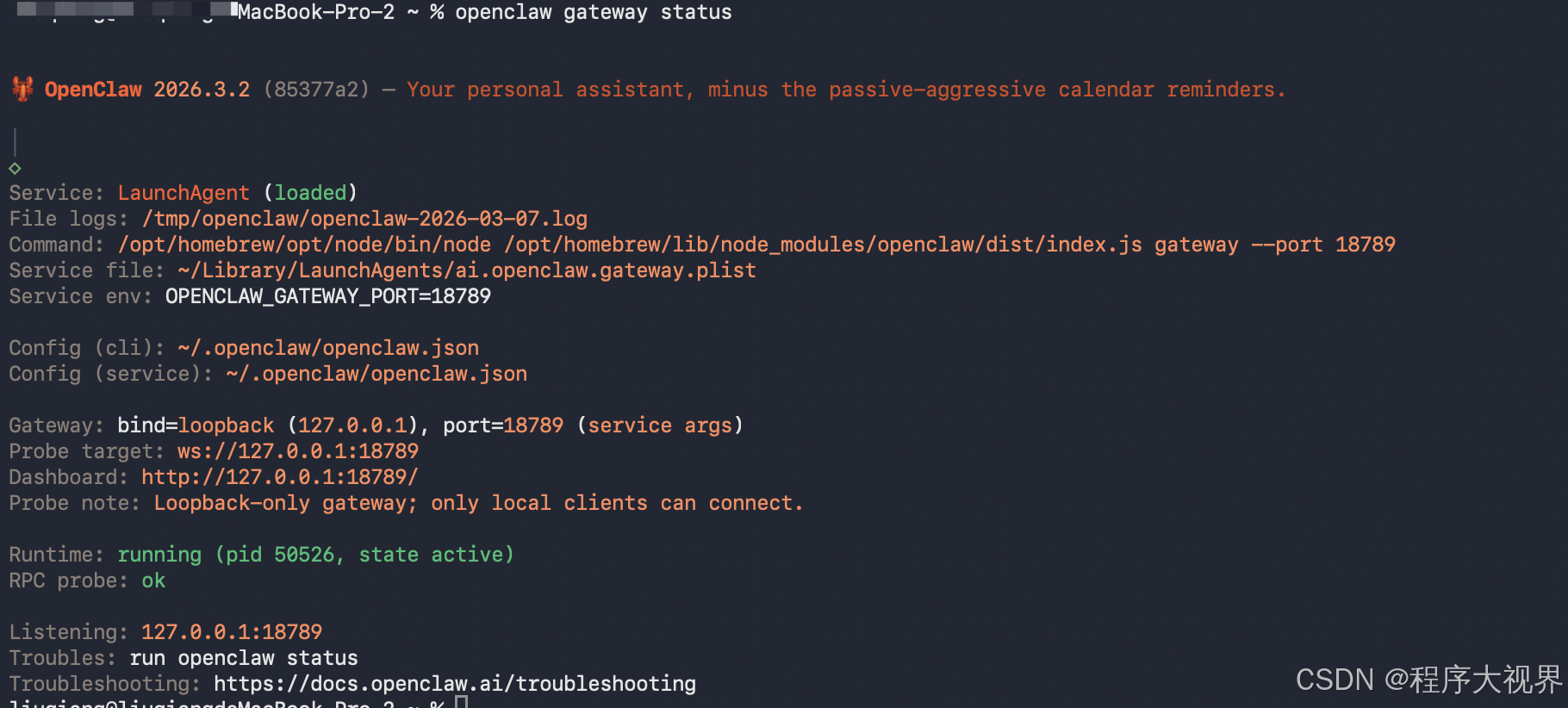Image resolution: width=1568 pixels, height=708 pixels.
Task: Click the ws://127.0.0.1:18789 probe target
Action: coord(298,451)
